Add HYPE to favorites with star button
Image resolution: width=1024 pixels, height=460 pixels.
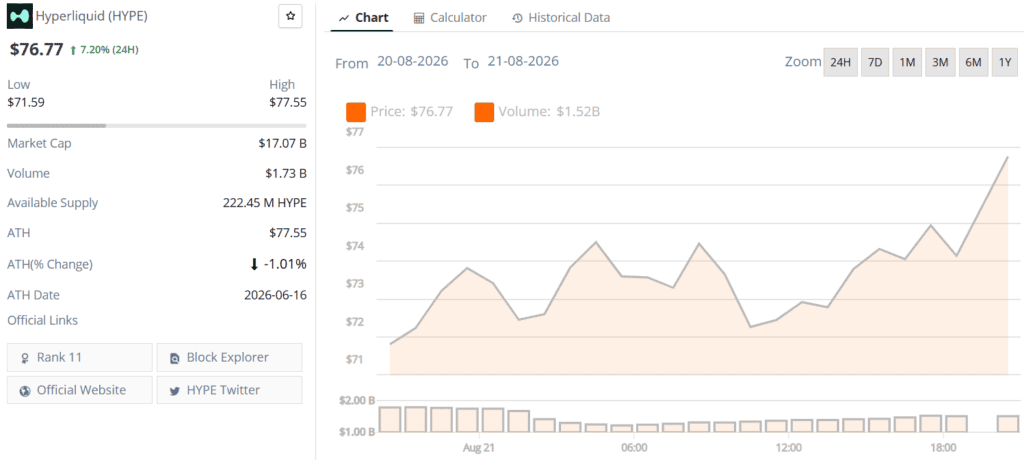pyautogui.click(x=290, y=16)
